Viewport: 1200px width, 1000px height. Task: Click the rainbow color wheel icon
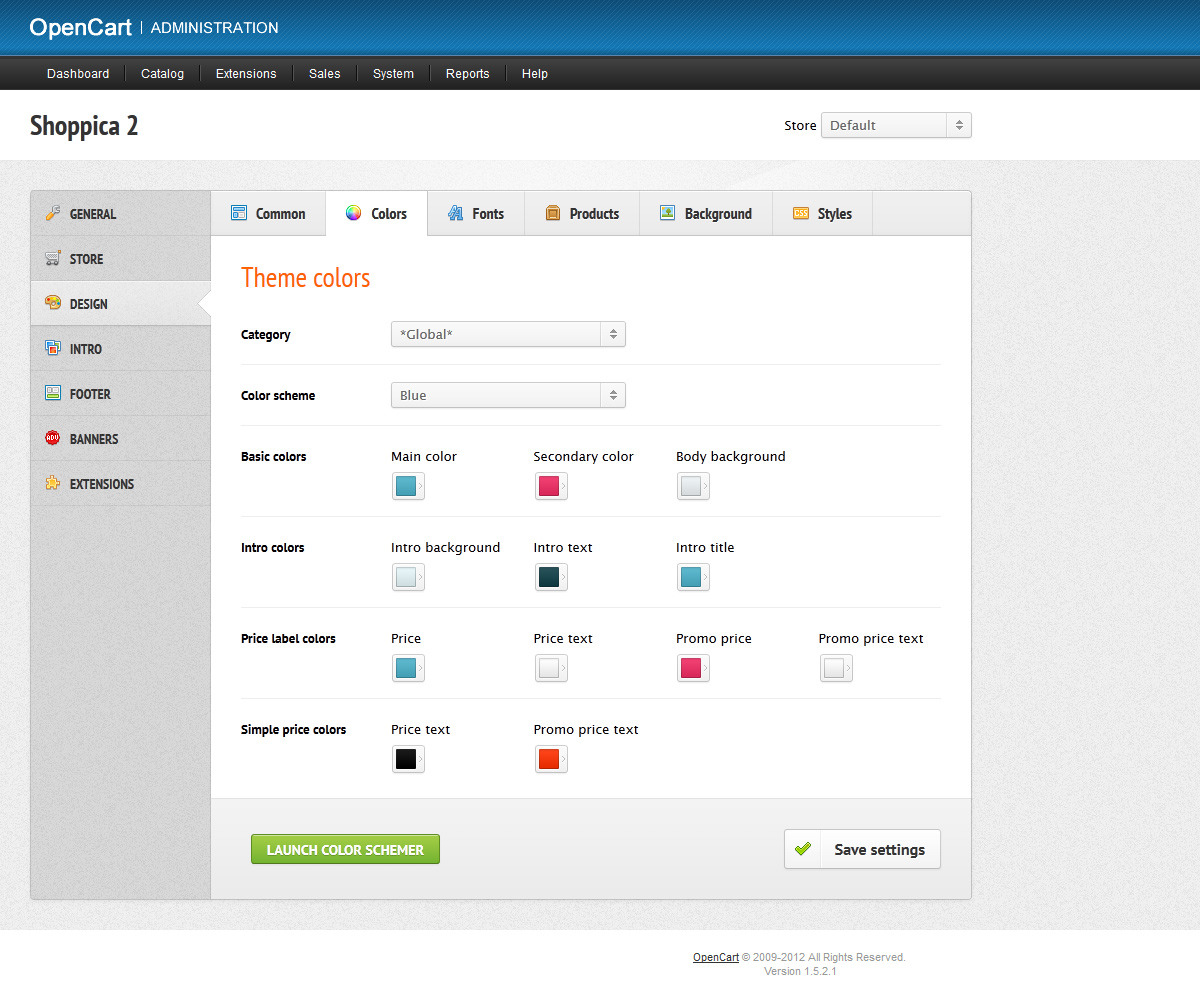(x=353, y=213)
